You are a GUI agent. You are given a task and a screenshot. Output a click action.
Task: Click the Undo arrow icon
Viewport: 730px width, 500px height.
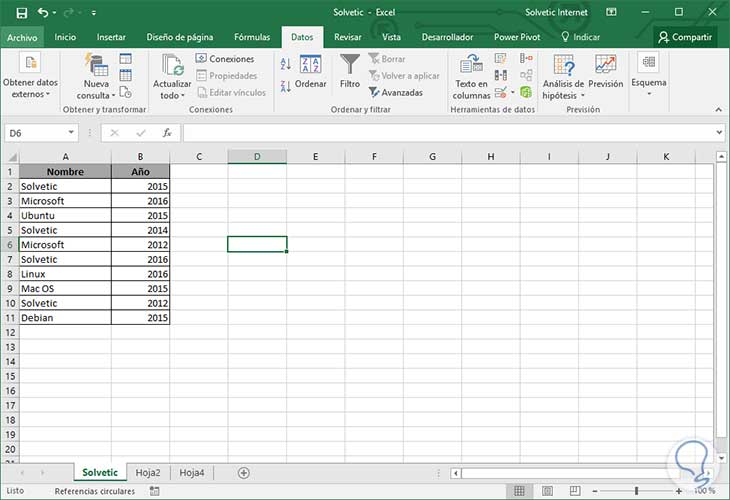coord(43,13)
